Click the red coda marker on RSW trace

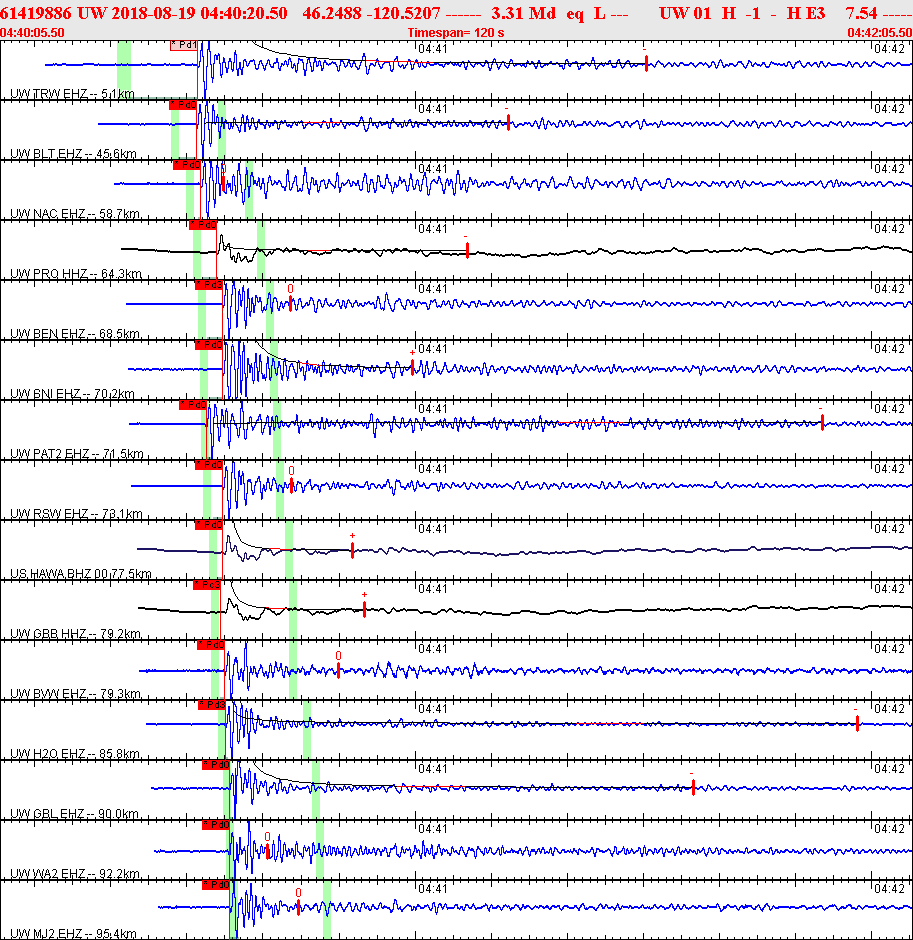[x=292, y=485]
